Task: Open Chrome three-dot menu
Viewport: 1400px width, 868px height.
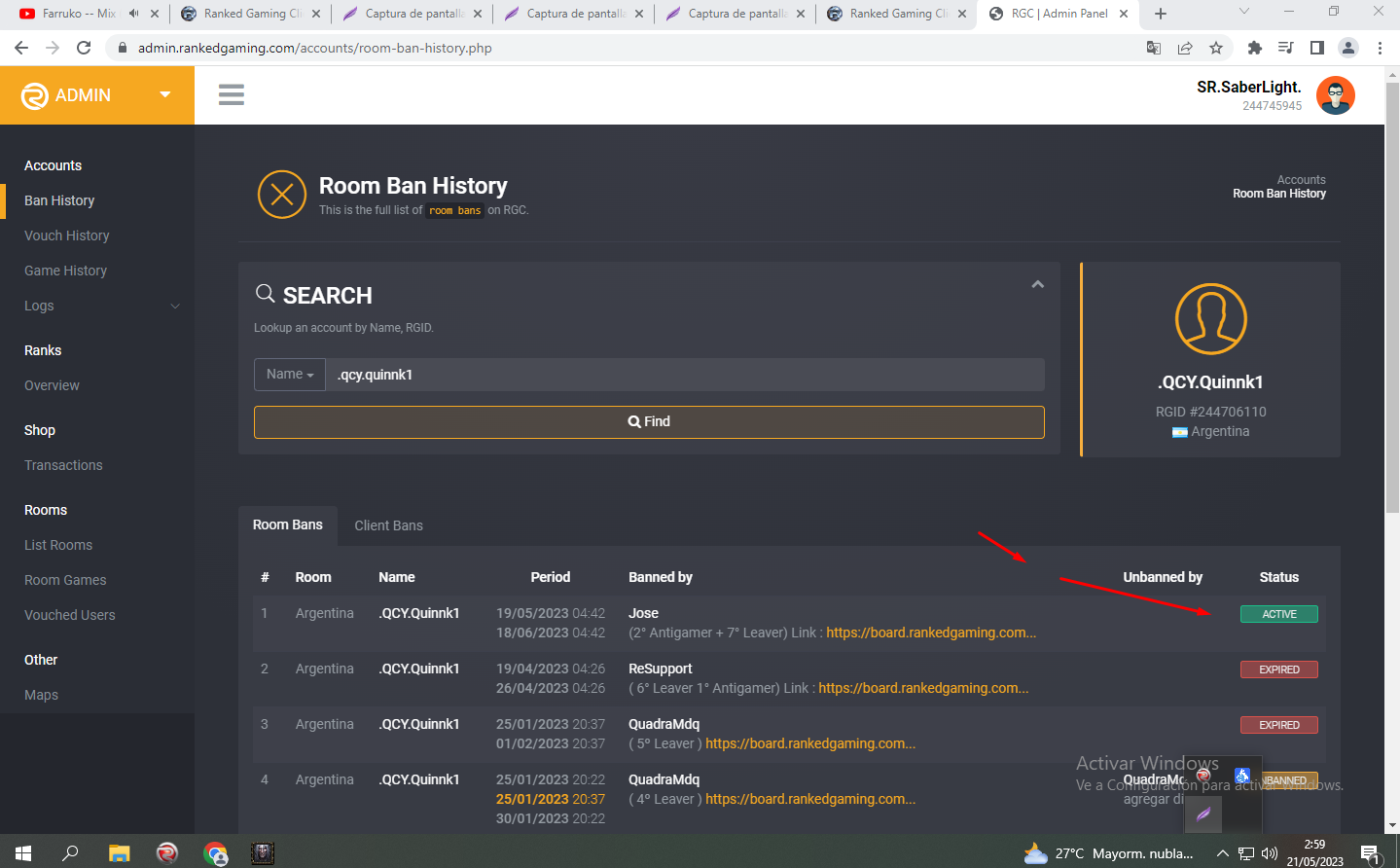Action: (1380, 48)
